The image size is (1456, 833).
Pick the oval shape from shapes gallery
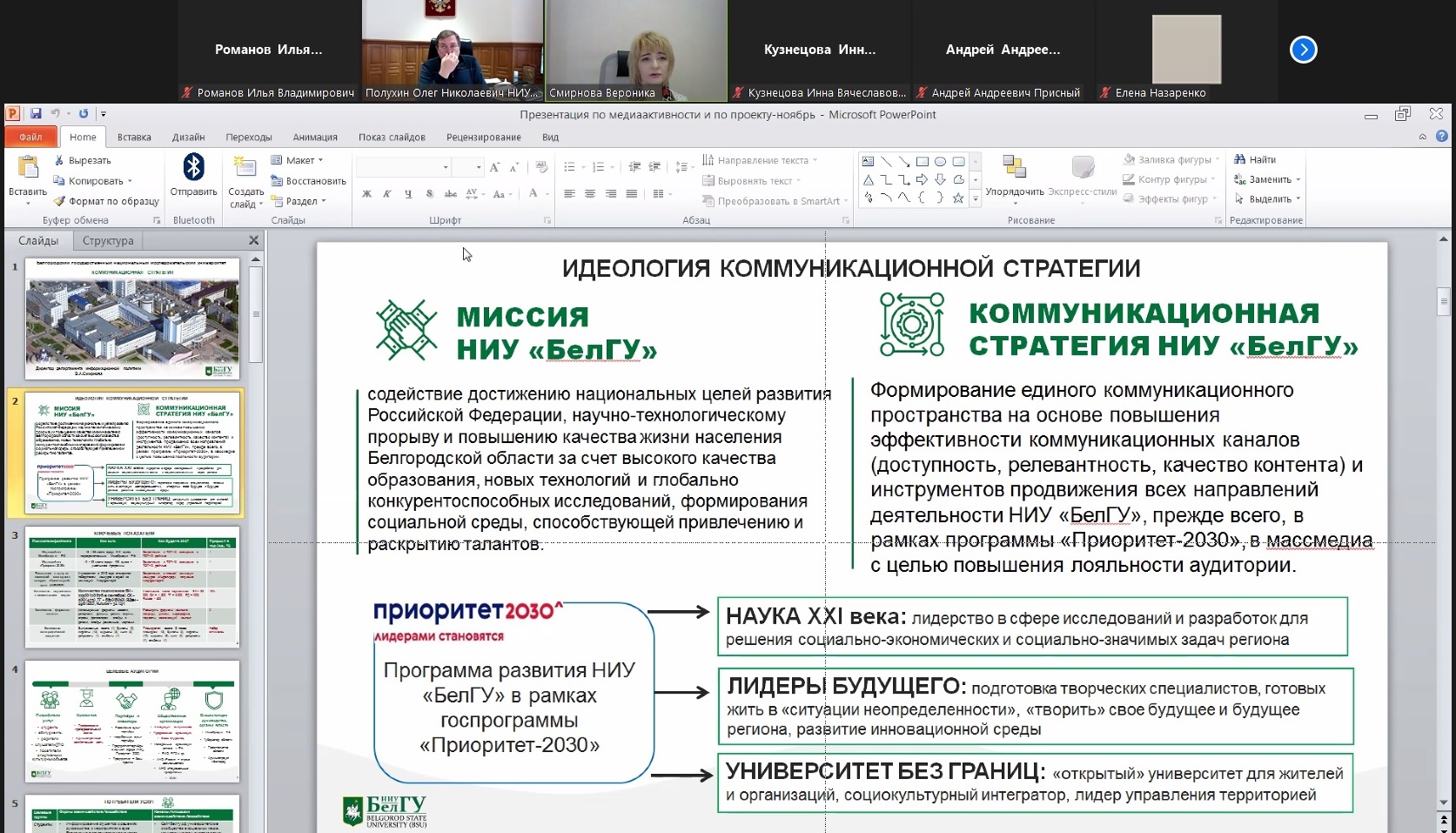(x=940, y=161)
